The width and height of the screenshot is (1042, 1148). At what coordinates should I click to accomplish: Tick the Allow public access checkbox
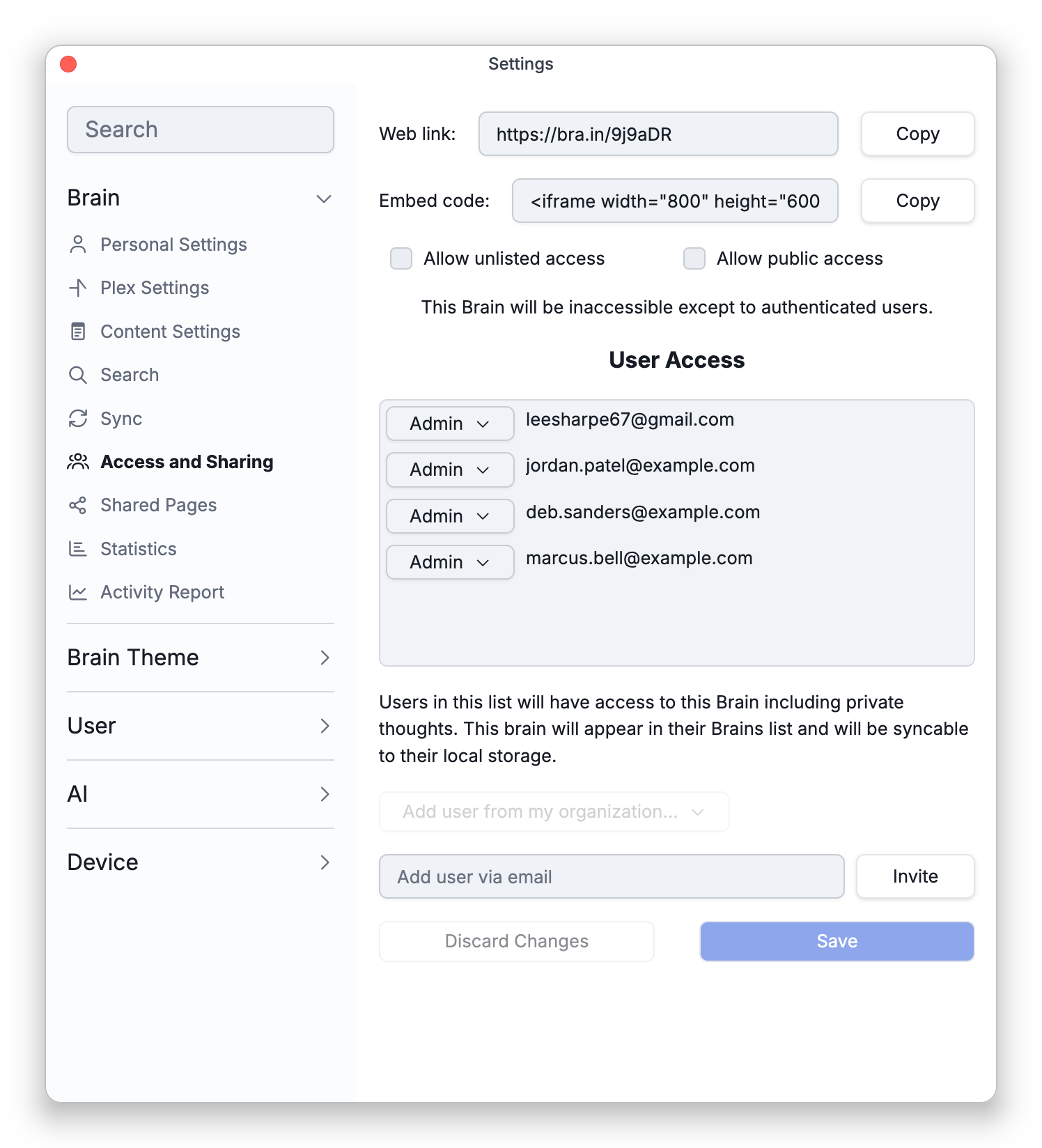[694, 258]
